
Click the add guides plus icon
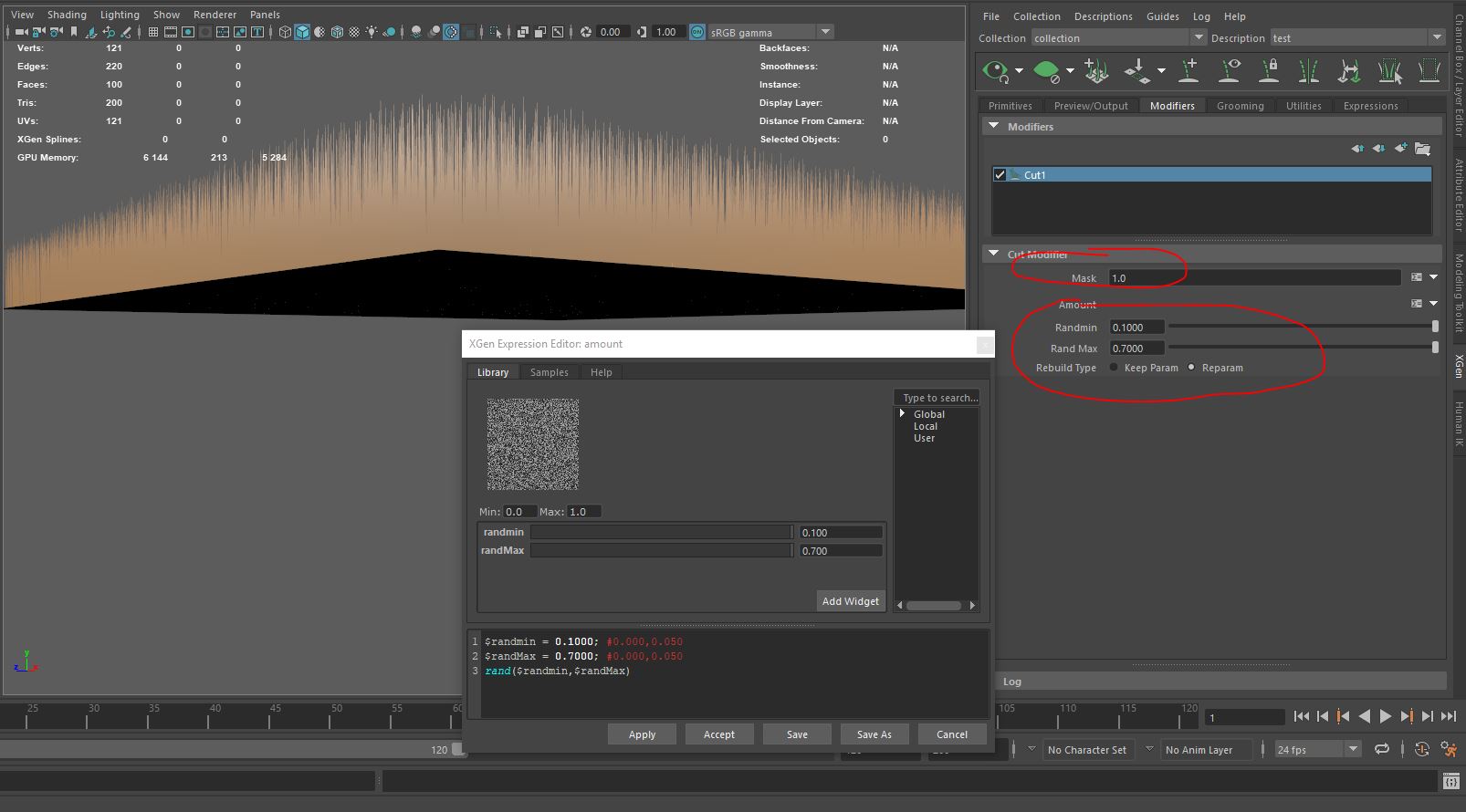pyautogui.click(x=1189, y=70)
